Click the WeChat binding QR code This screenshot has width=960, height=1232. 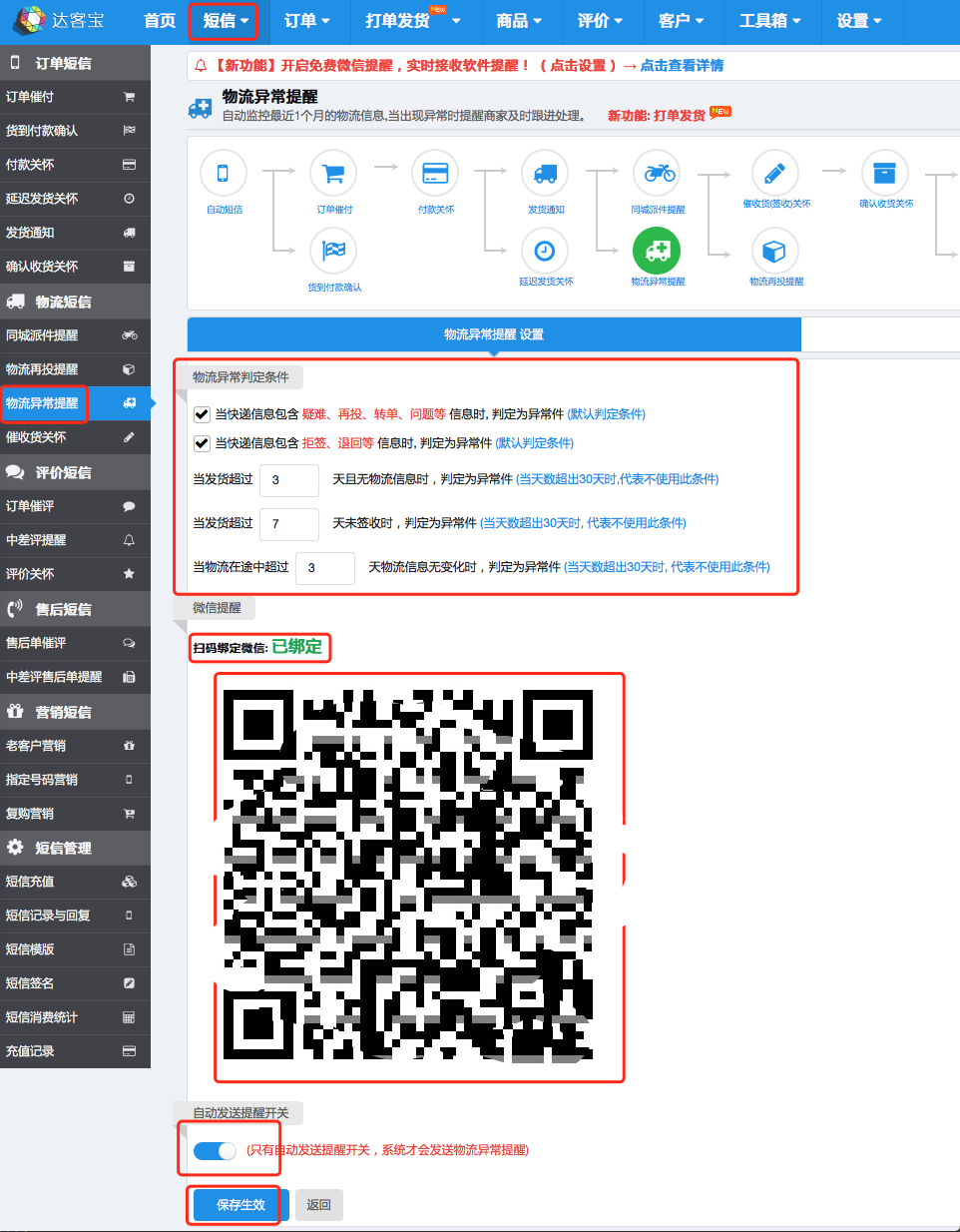[x=409, y=876]
